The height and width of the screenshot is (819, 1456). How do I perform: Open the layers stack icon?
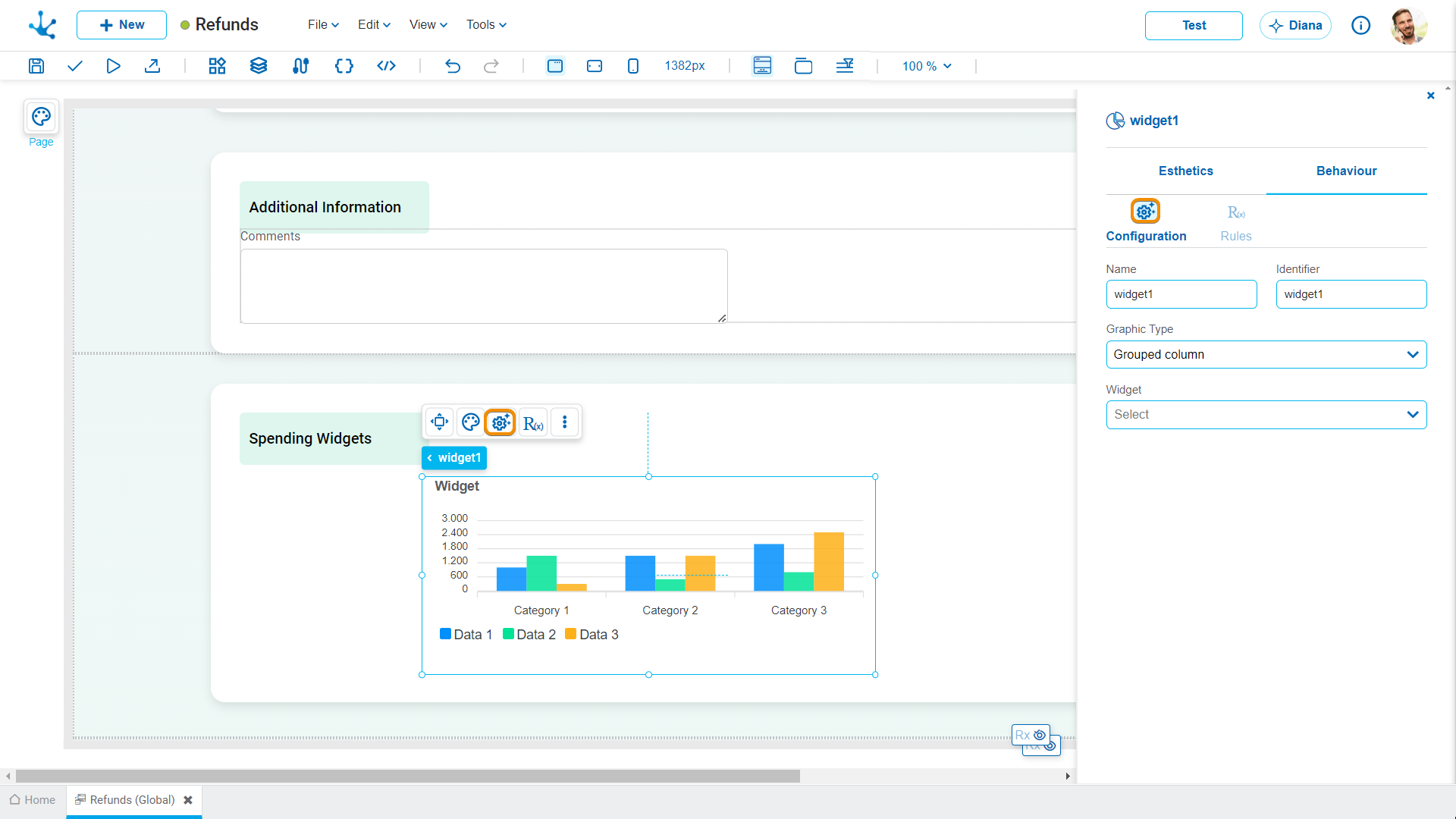pos(259,66)
